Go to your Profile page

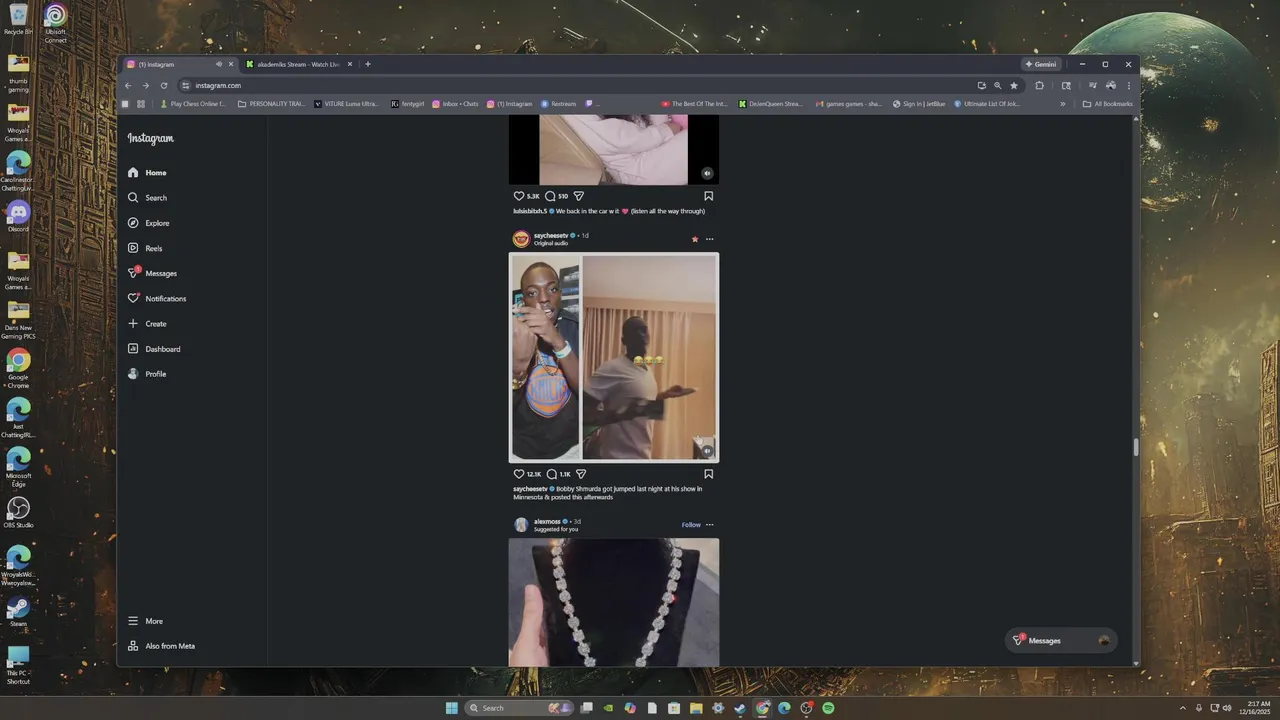pyautogui.click(x=147, y=374)
